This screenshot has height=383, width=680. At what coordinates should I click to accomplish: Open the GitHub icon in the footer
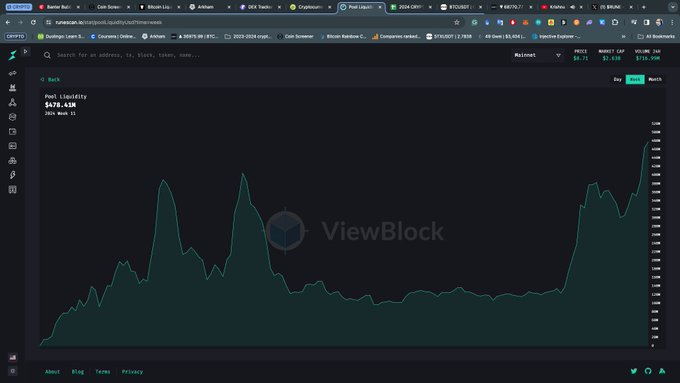click(648, 371)
